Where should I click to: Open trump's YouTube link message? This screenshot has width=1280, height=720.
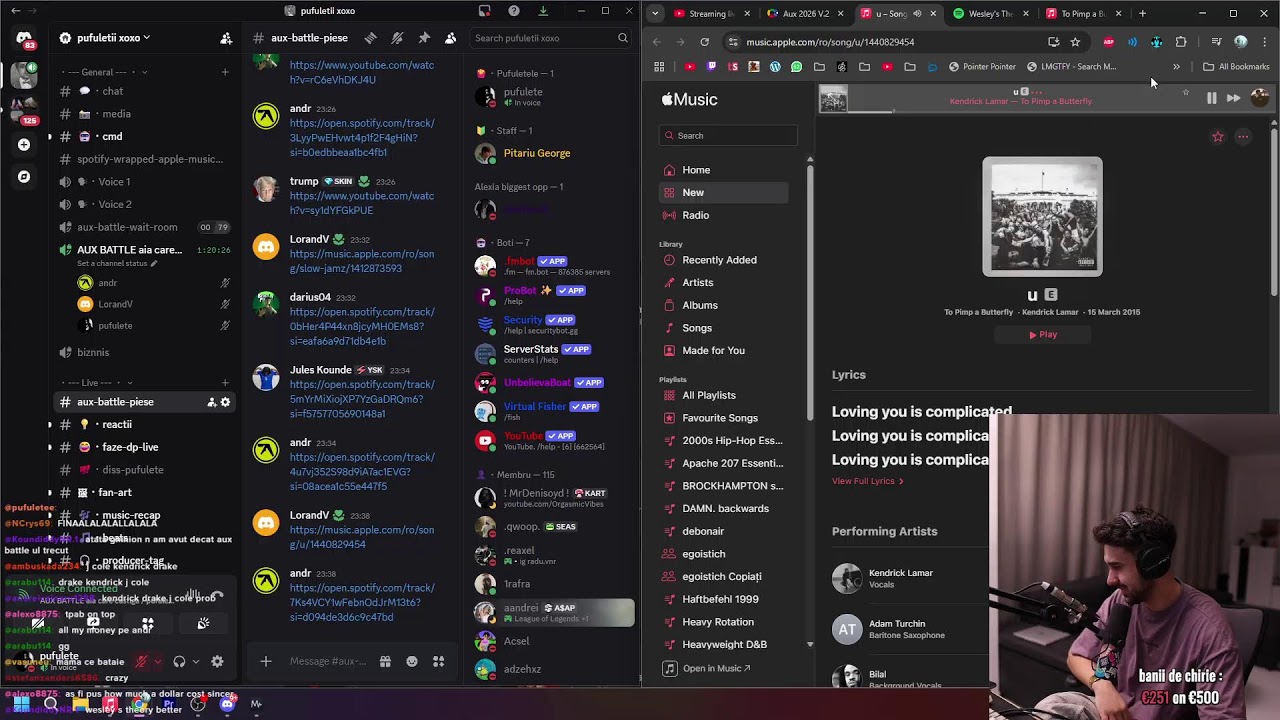(x=362, y=203)
